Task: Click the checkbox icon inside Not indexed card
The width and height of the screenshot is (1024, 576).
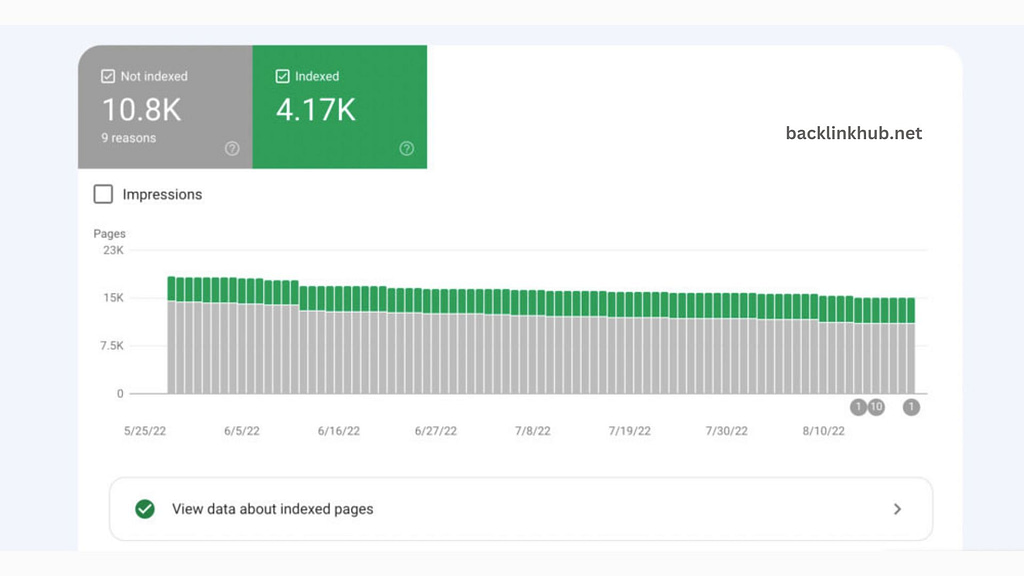Action: tap(105, 75)
